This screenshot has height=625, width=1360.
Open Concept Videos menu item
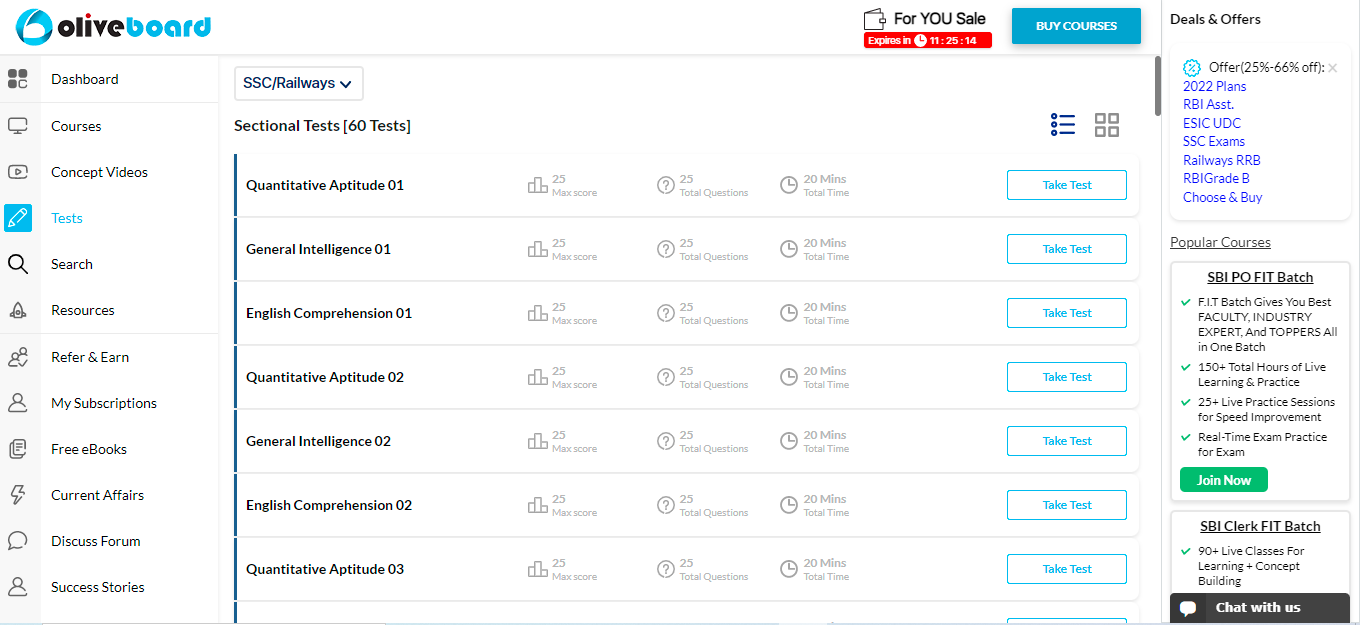[x=99, y=172]
